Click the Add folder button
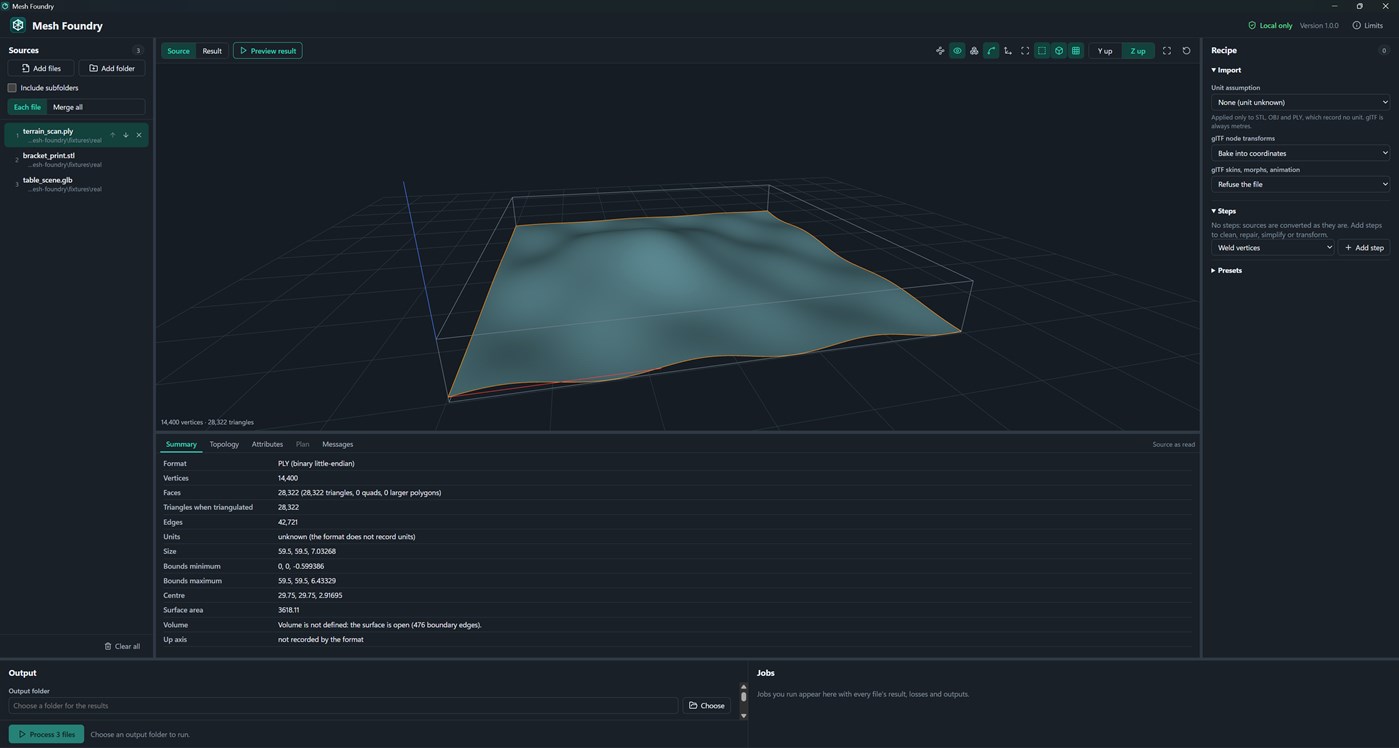This screenshot has width=1399, height=748. point(112,68)
